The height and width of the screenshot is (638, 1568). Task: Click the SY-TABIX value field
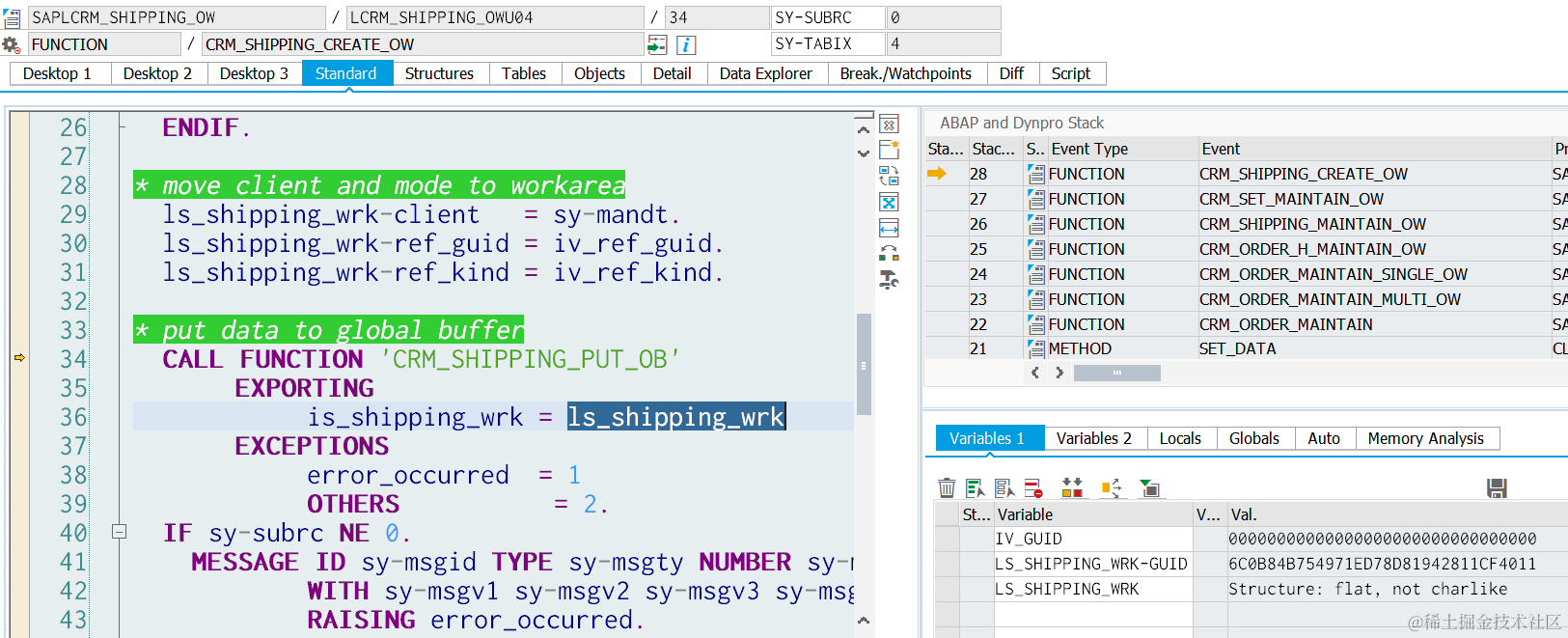coord(943,43)
